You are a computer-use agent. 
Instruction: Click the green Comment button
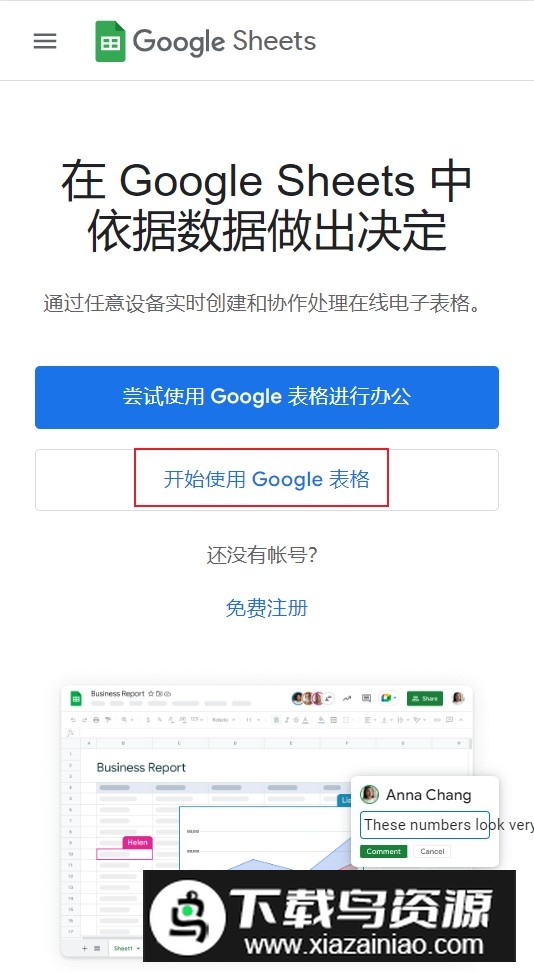point(383,851)
